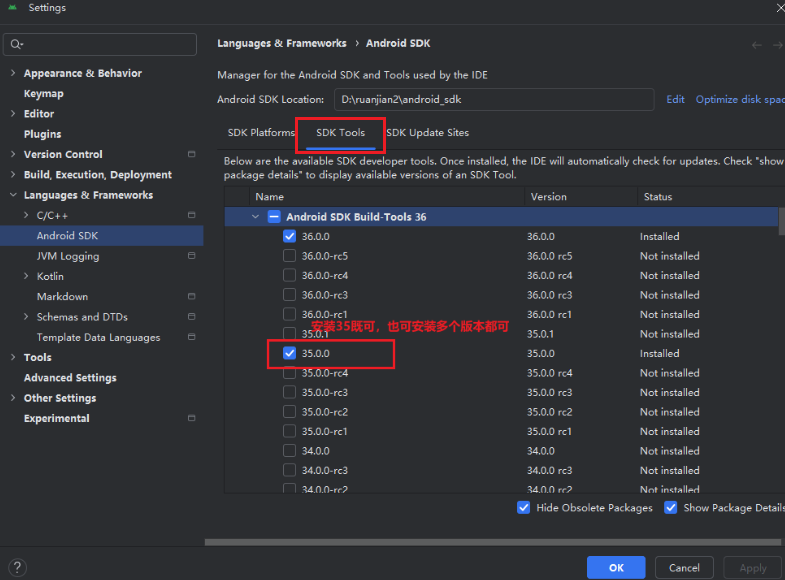Click the Markdown project-level settings icon
The width and height of the screenshot is (785, 580).
(191, 296)
